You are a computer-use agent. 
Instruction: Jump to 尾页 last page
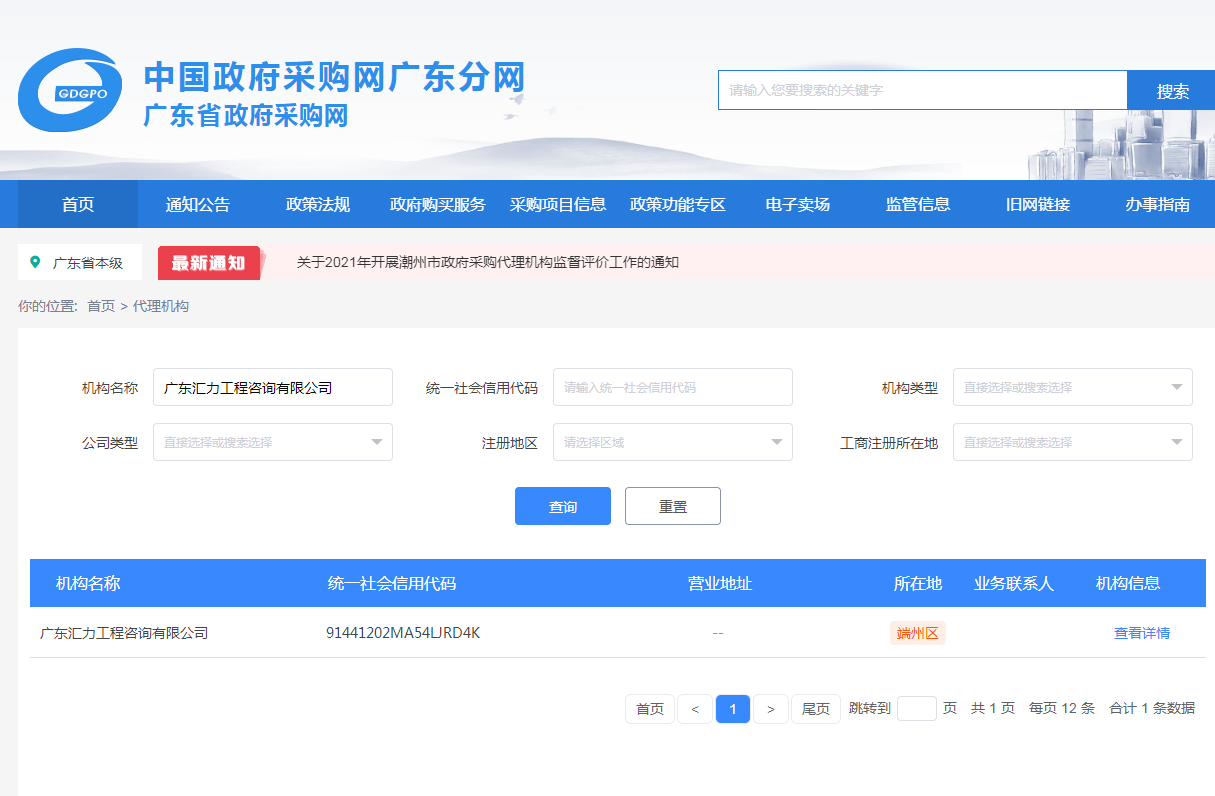815,708
